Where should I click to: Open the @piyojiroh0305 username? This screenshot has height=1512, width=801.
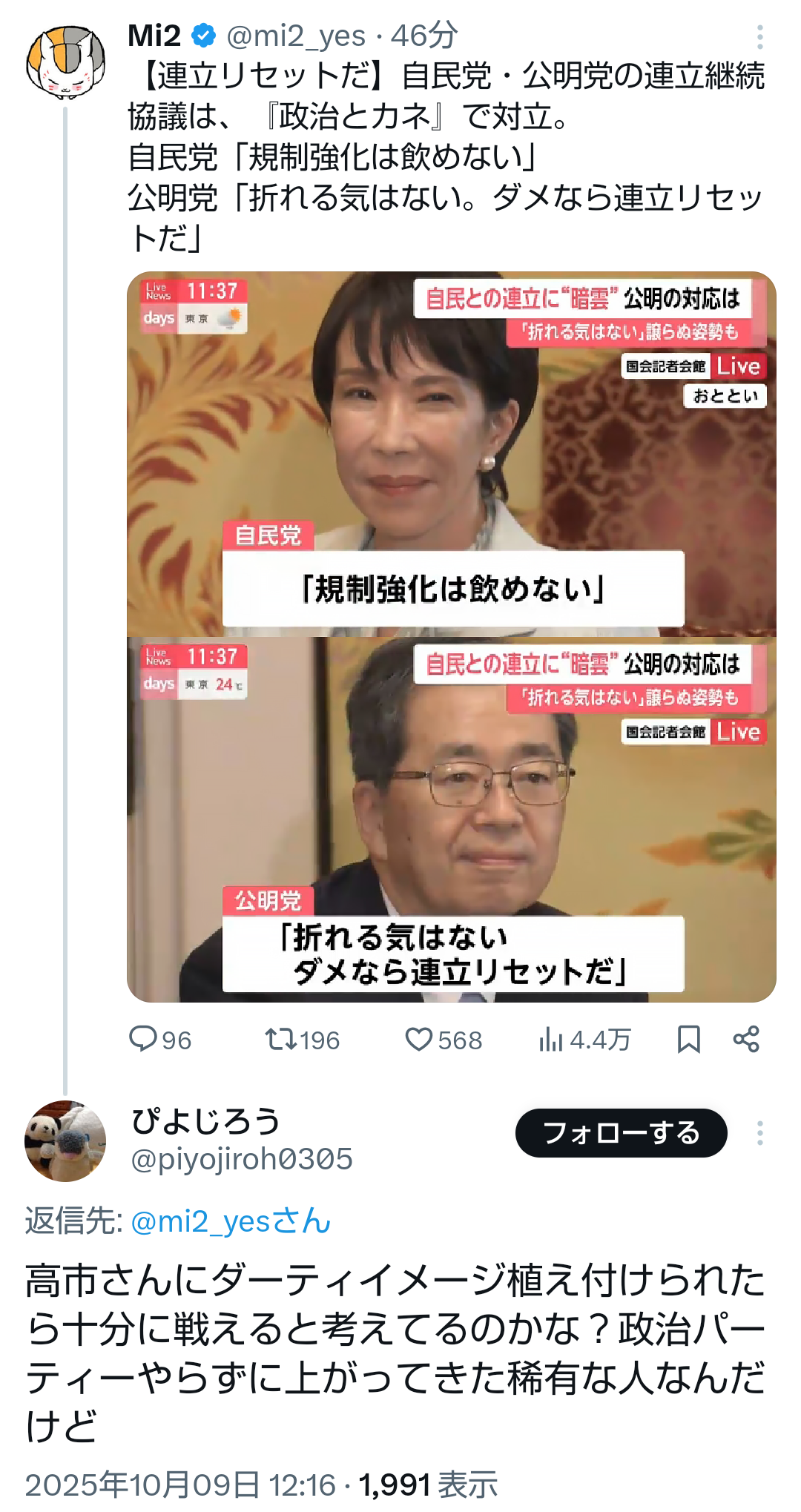242,1159
